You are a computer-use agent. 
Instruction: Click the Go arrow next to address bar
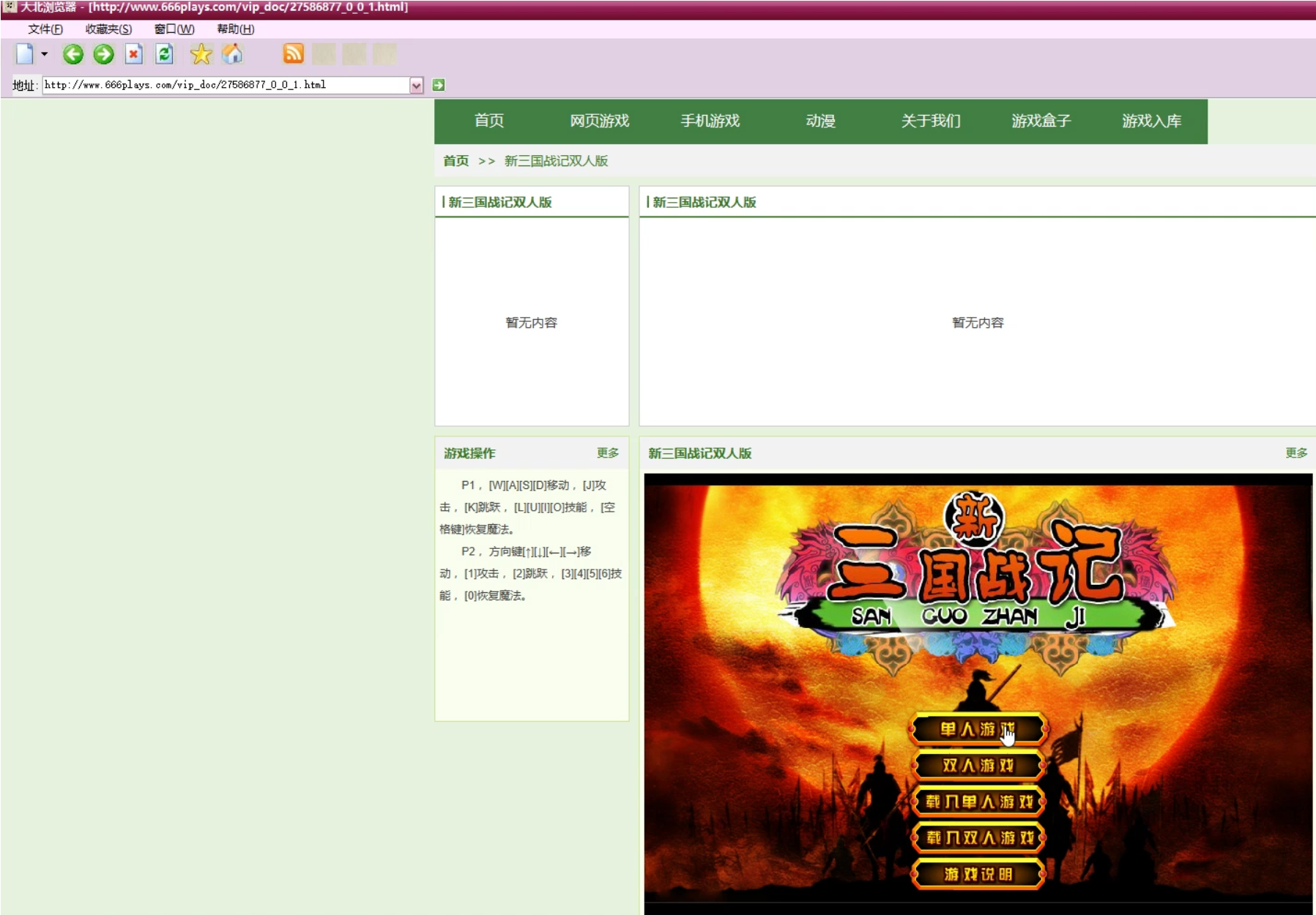point(439,85)
